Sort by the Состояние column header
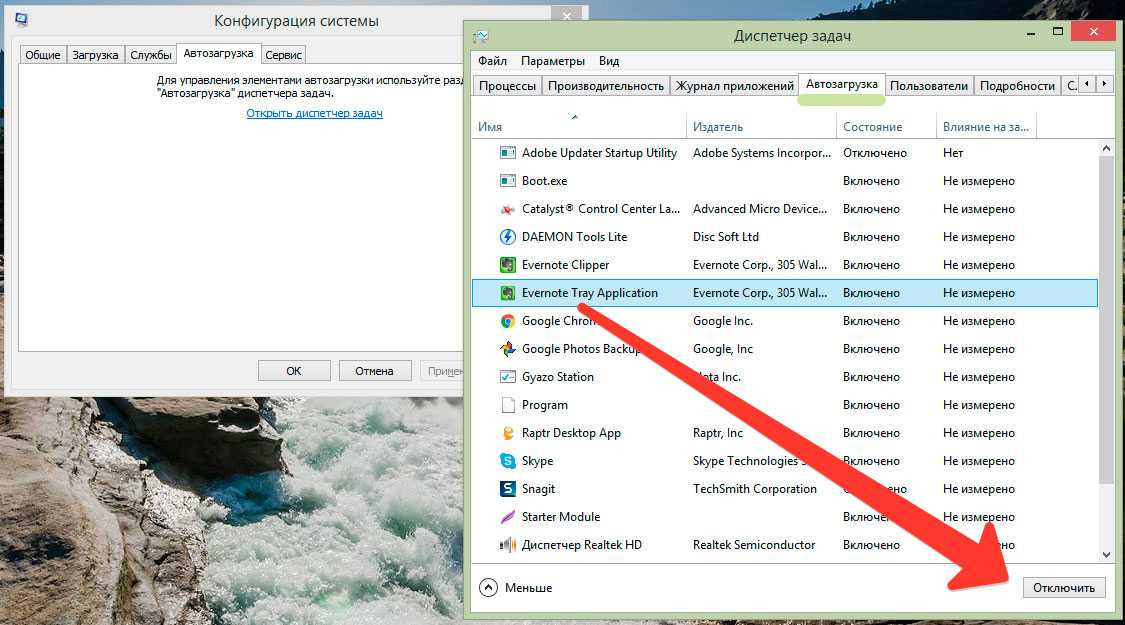Viewport: 1125px width, 625px height. [x=886, y=126]
